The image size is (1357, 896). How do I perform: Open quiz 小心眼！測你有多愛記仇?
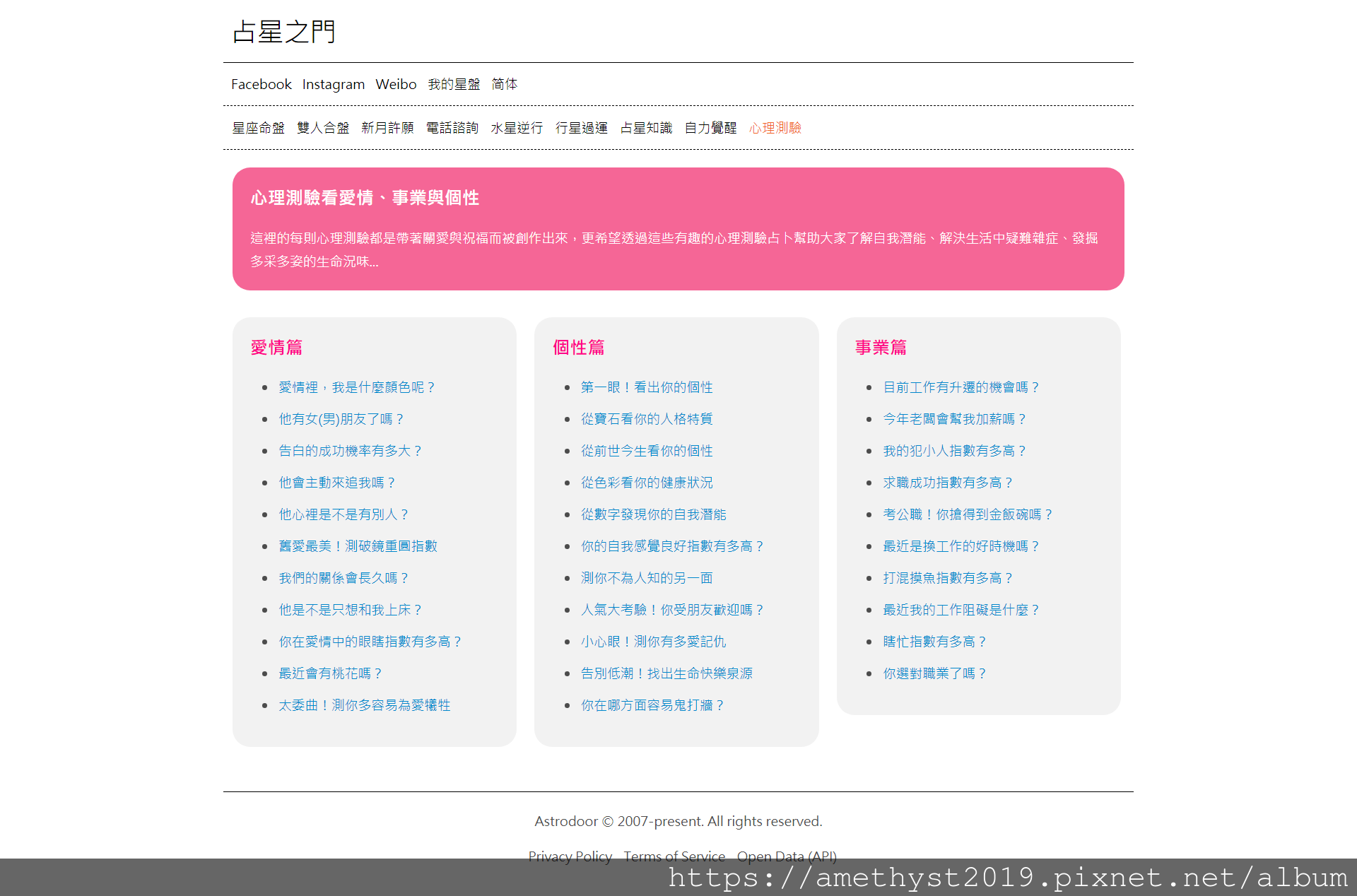pyautogui.click(x=654, y=642)
